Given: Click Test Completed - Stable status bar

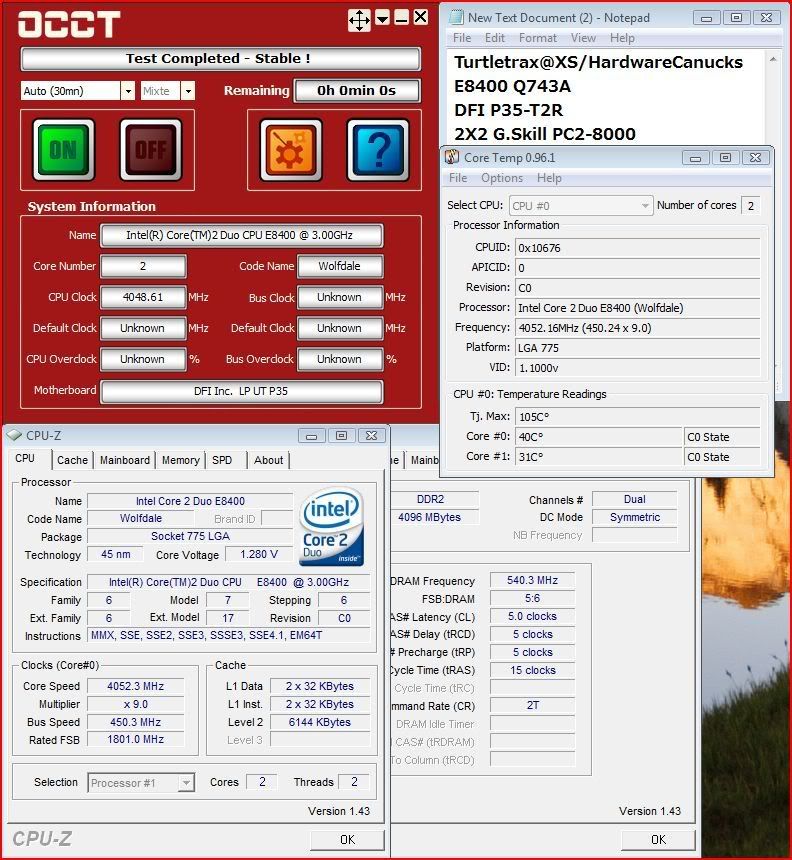Looking at the screenshot, I should point(220,59).
